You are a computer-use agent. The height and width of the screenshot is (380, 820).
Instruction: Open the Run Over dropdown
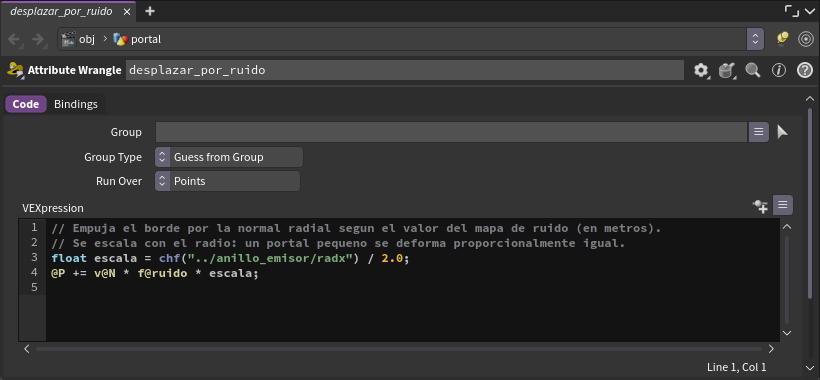click(x=227, y=181)
